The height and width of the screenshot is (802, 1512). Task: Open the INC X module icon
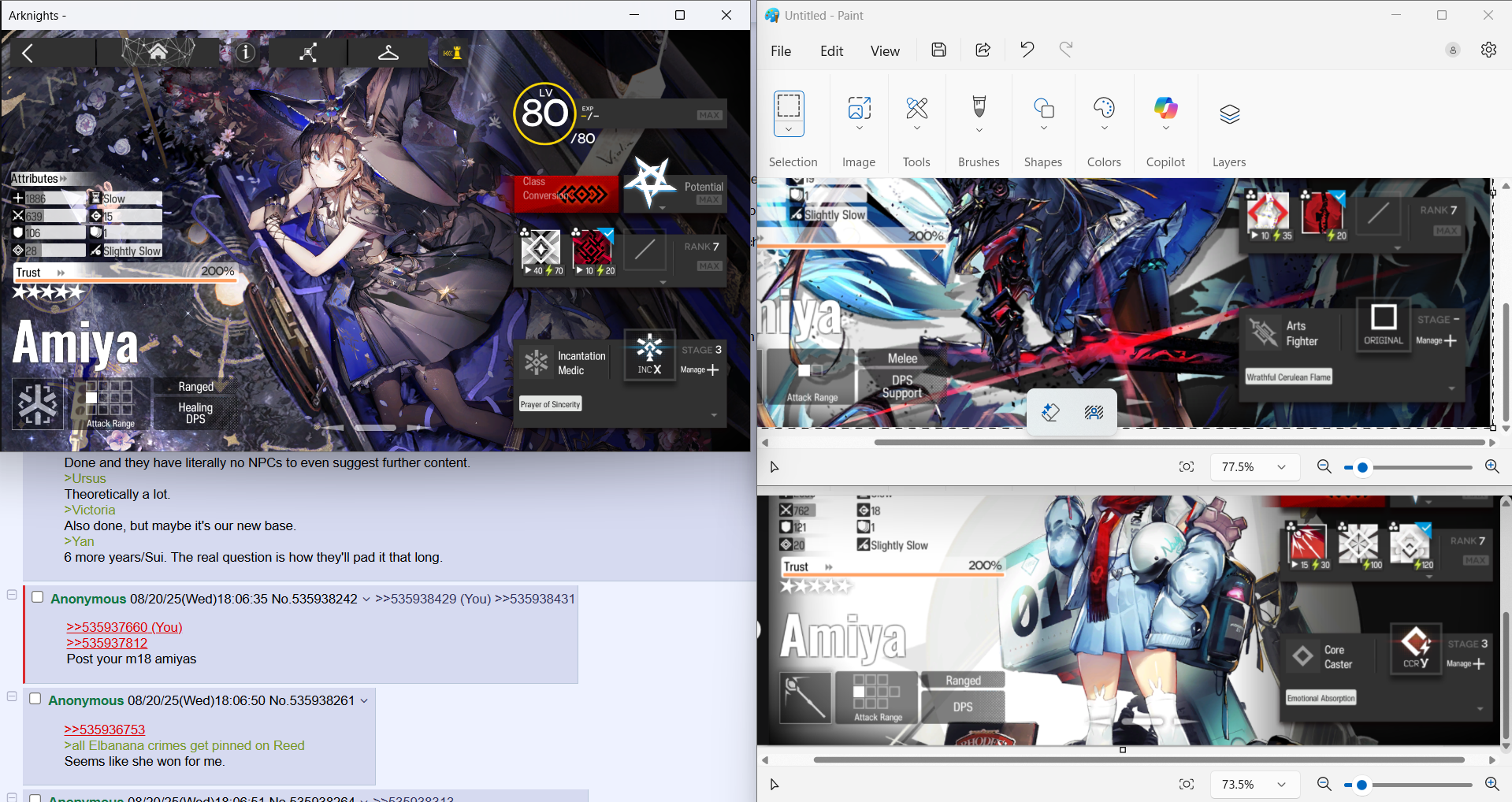click(x=649, y=355)
